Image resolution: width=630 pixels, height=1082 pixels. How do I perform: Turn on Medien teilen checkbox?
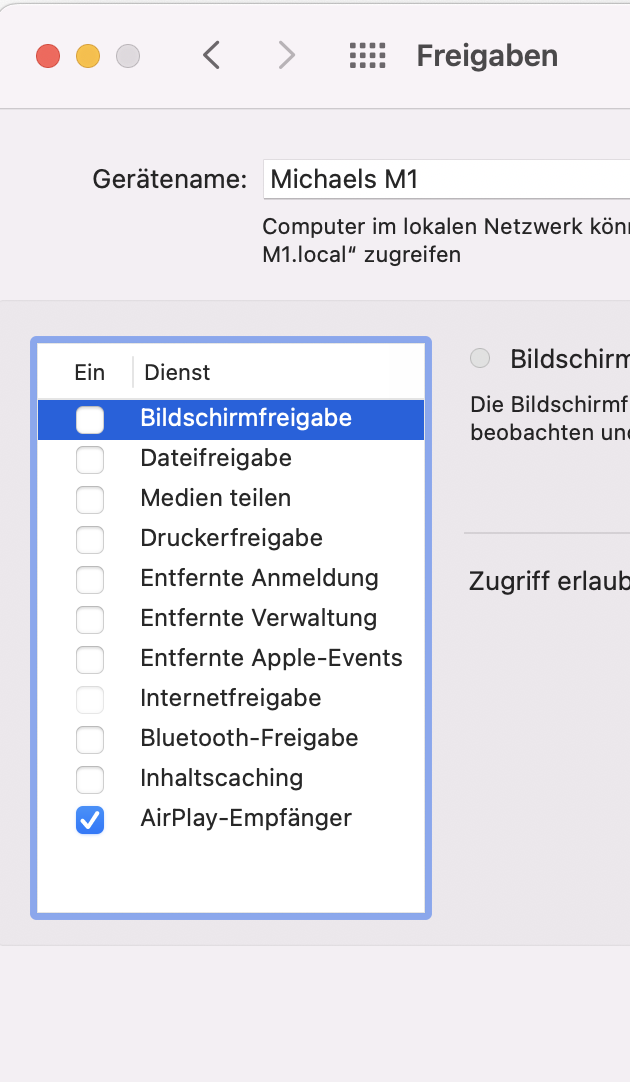(90, 500)
